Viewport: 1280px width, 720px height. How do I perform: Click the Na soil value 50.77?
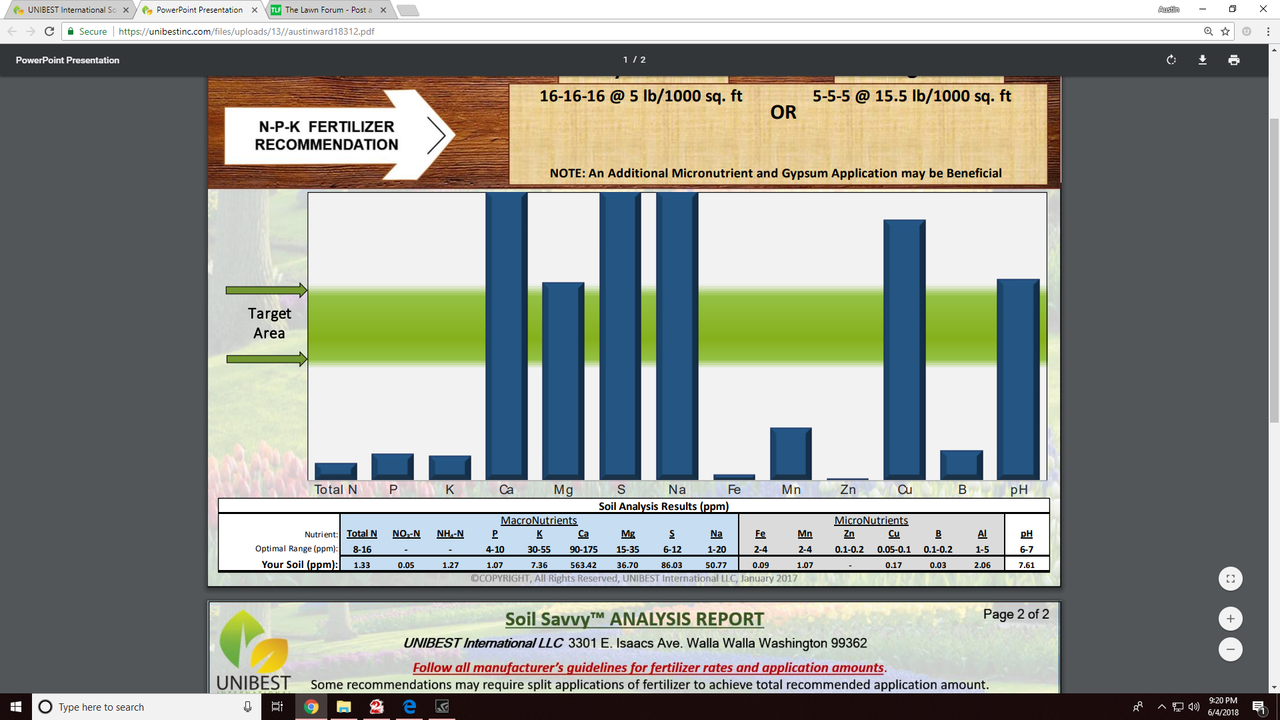pyautogui.click(x=716, y=565)
